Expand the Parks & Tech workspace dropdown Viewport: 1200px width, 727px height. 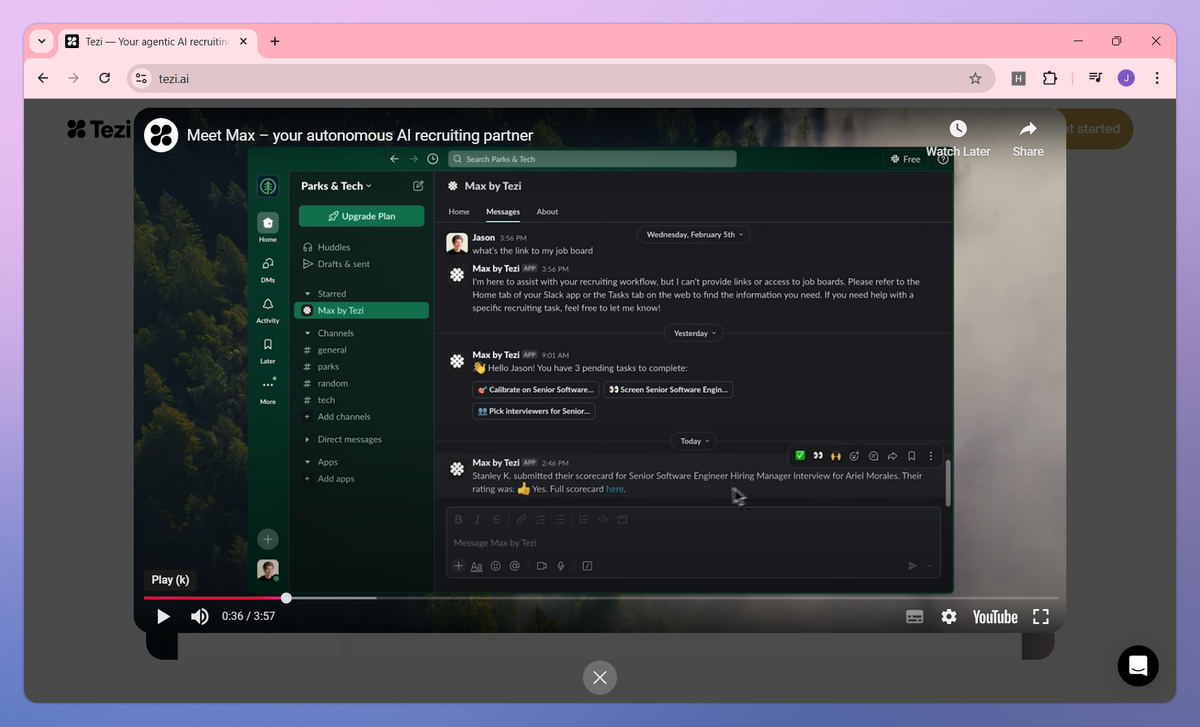pos(336,186)
